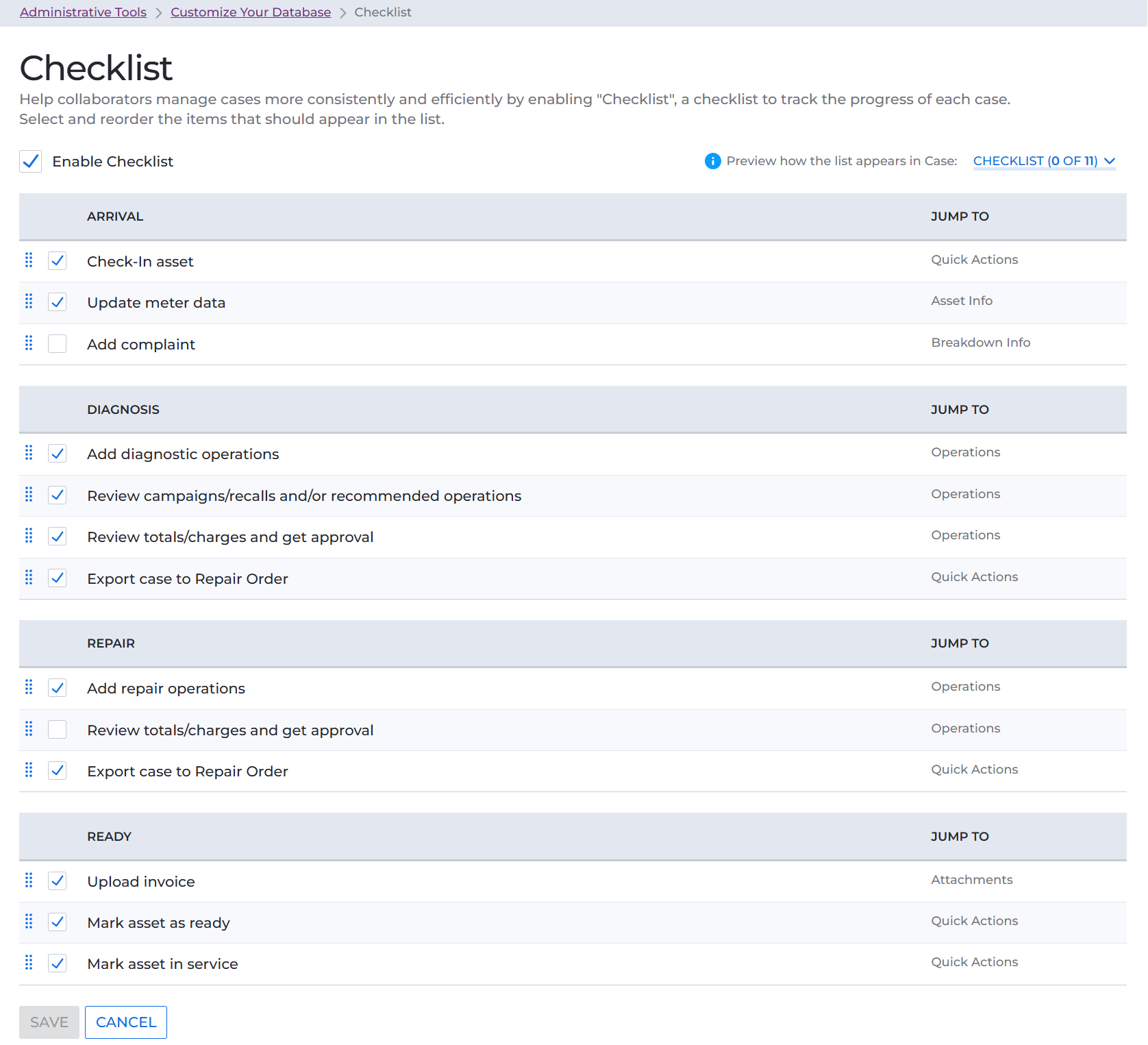Click drag handle beside Mark asset in service
Image resolution: width=1148 pixels, height=1045 pixels.
(29, 963)
